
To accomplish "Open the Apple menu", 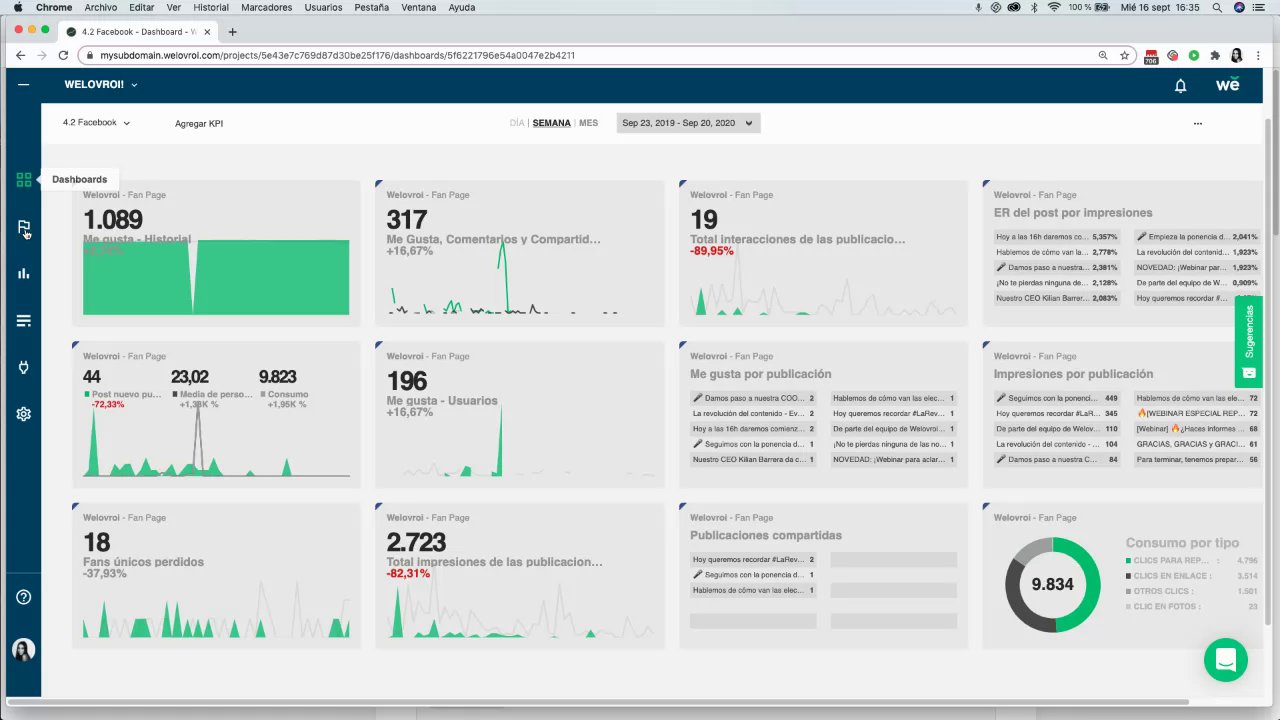I will 18,7.
